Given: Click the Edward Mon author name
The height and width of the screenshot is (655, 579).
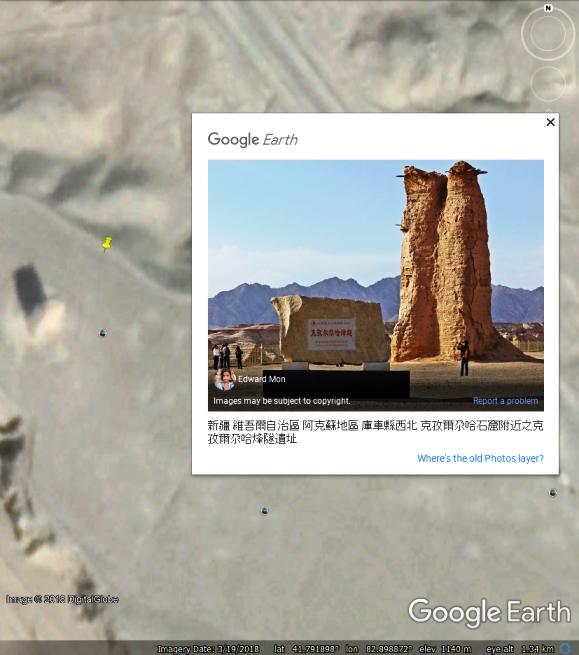Looking at the screenshot, I should pyautogui.click(x=262, y=379).
